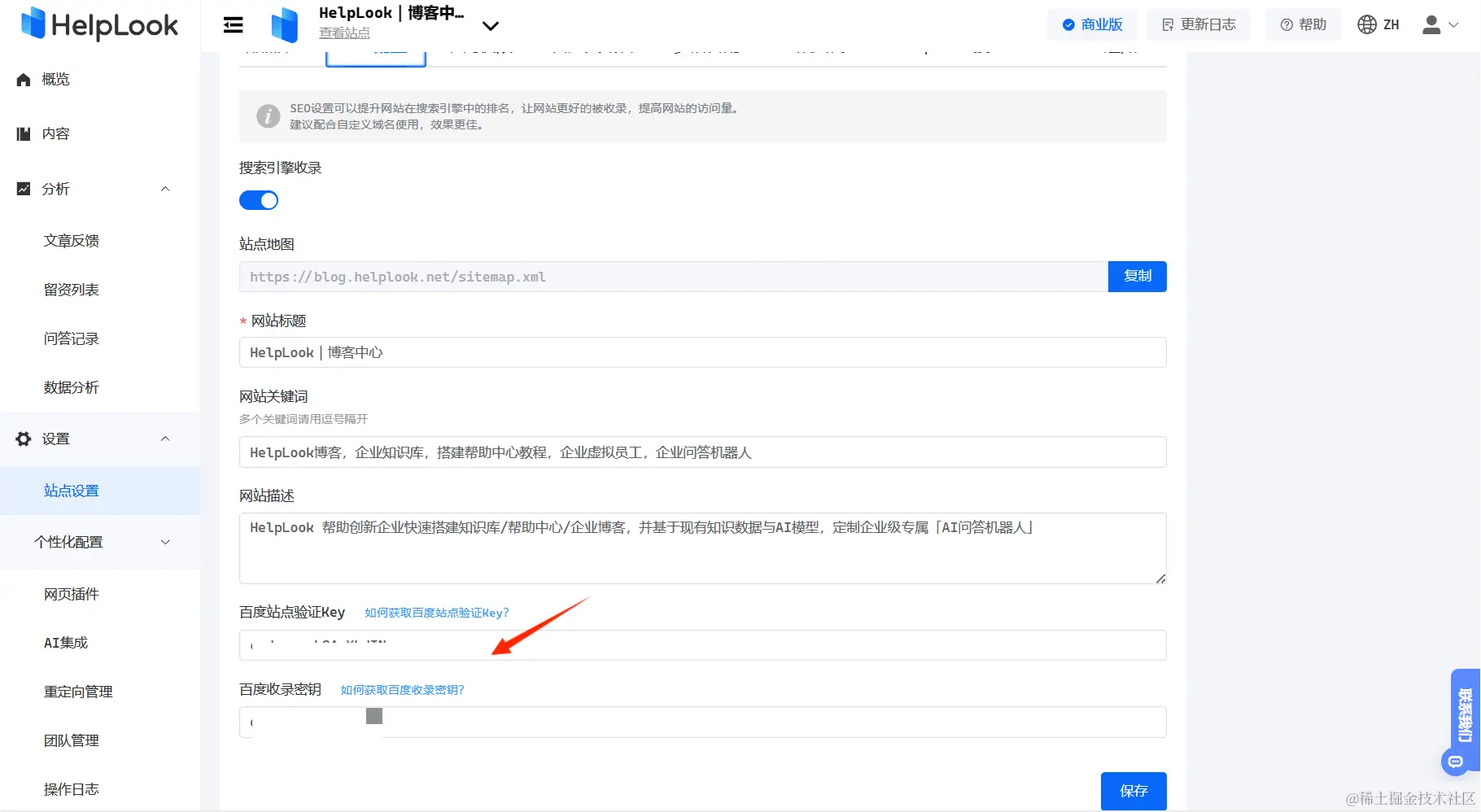The width and height of the screenshot is (1481, 812).
Task: Click the 网站标题 input field
Action: [703, 352]
